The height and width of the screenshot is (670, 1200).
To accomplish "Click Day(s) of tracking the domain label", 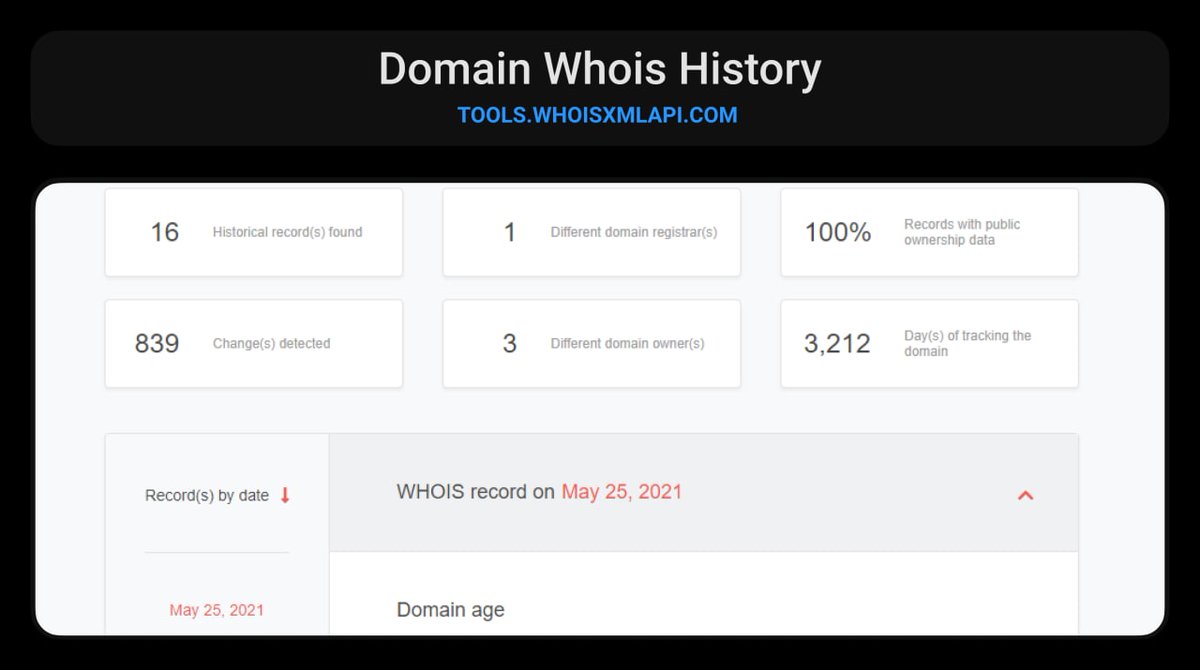I will click(967, 343).
